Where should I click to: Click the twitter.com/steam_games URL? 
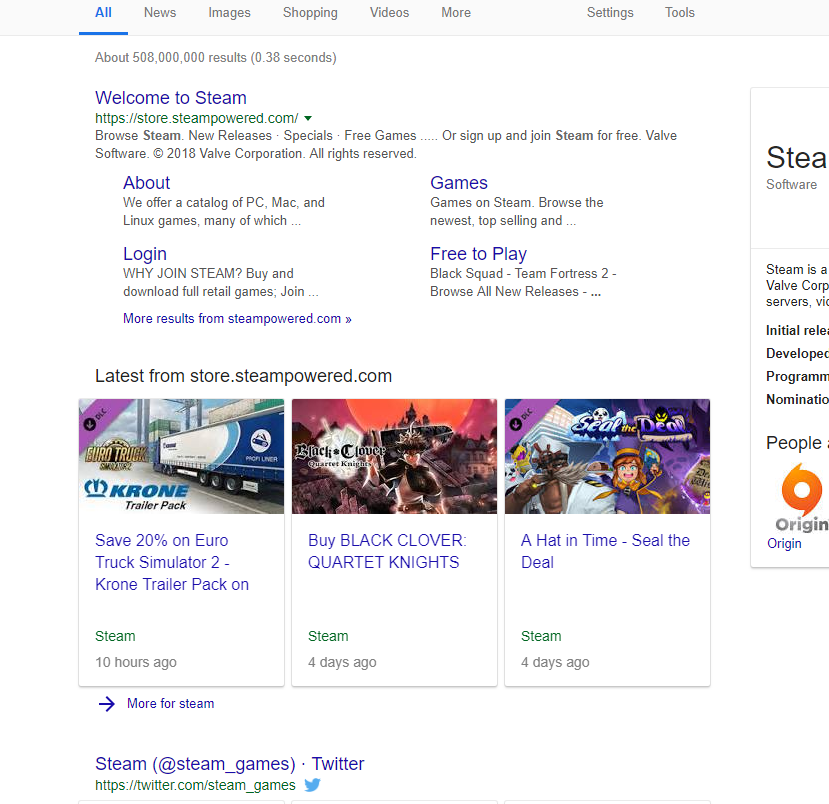pos(195,785)
